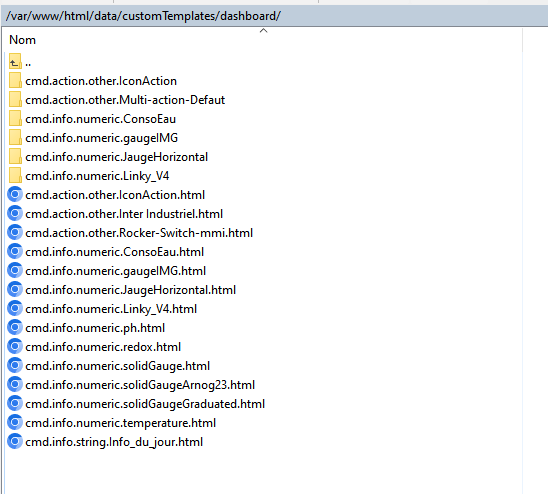Select file name cmd.info.numeric.gaugeIMG.html
This screenshot has height=494, width=548.
tap(116, 271)
